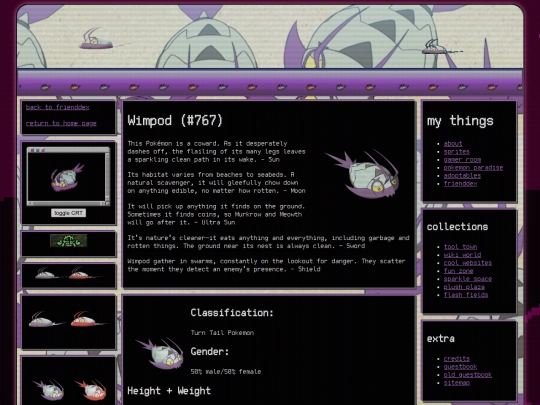
Task: Click the Wimpod sprite in the CRT window
Action: click(68, 178)
